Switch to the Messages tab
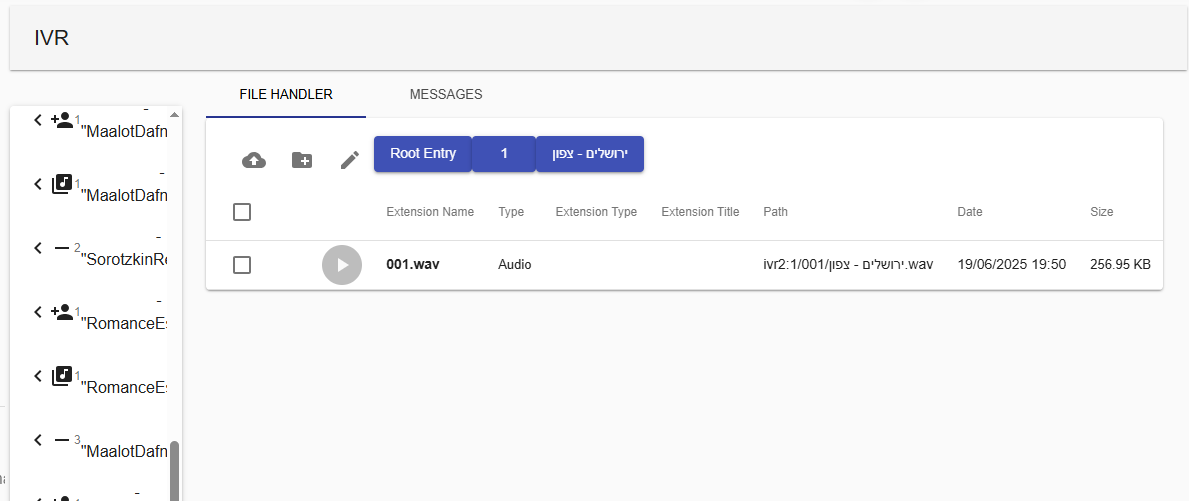1189x501 pixels. click(446, 95)
